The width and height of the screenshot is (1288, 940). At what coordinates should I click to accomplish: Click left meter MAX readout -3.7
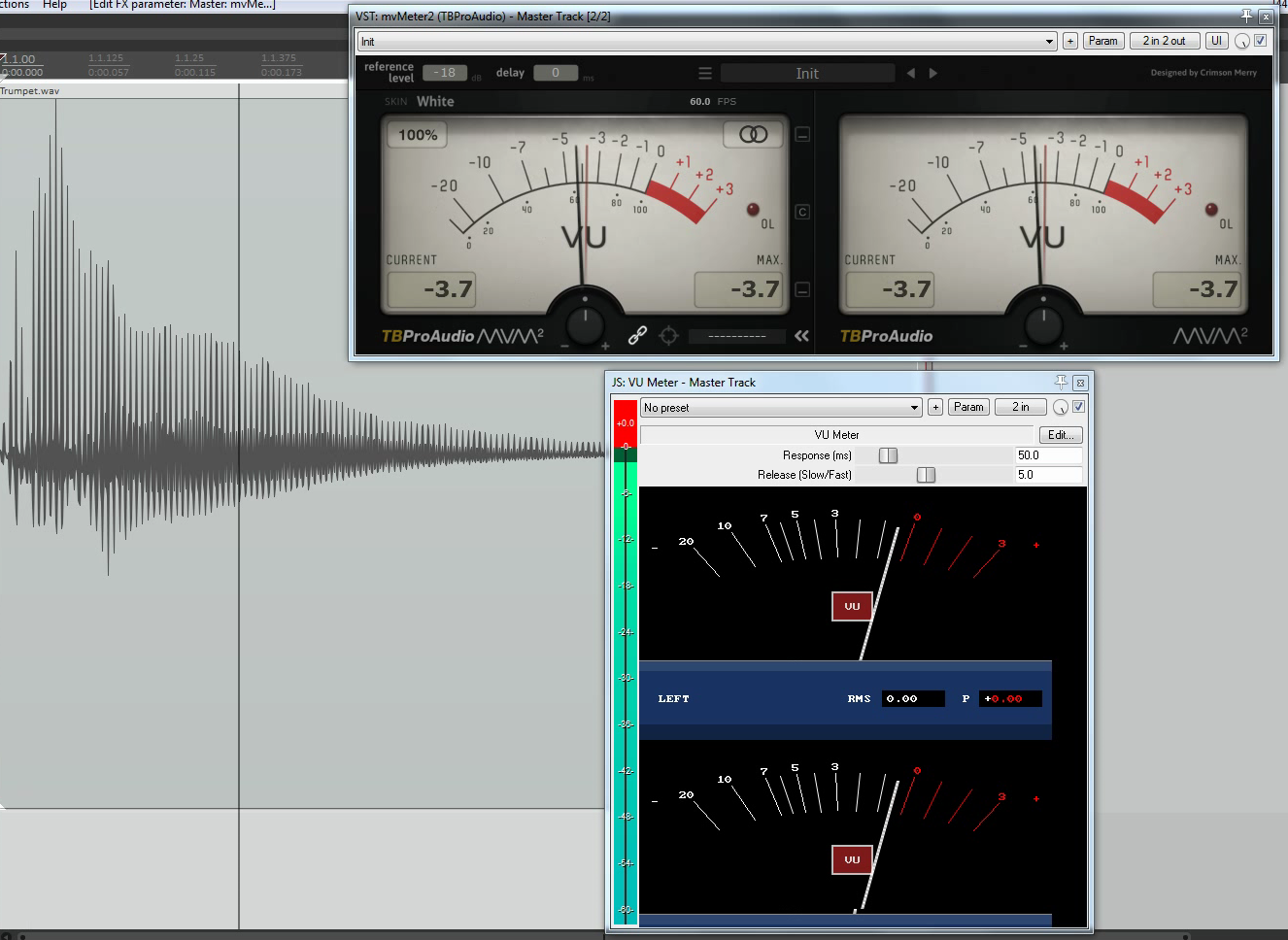[738, 289]
